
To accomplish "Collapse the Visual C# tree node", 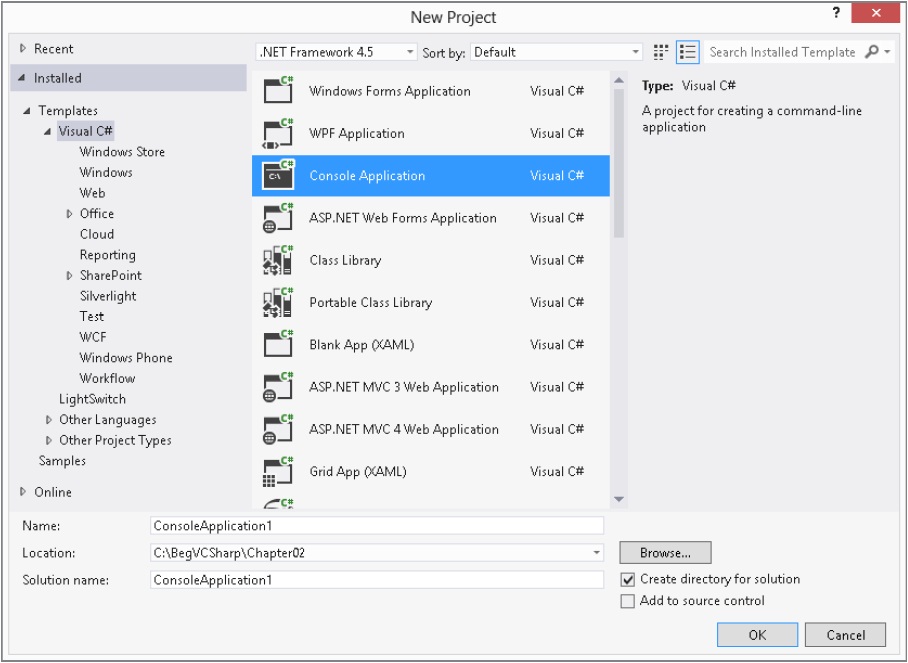I will [x=47, y=131].
